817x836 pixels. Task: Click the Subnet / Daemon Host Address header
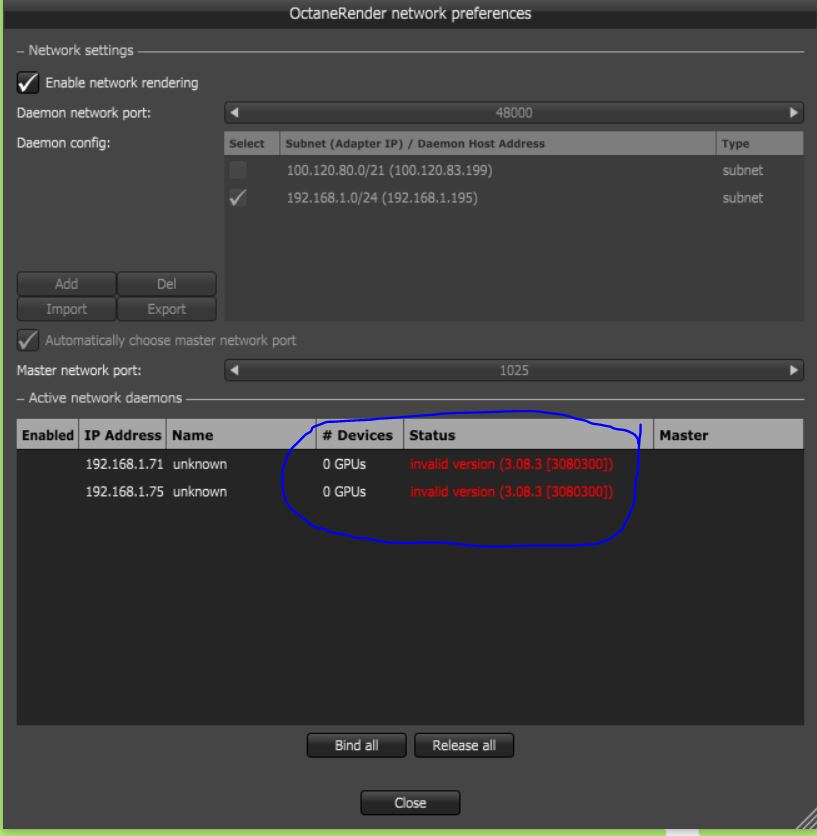coord(498,143)
